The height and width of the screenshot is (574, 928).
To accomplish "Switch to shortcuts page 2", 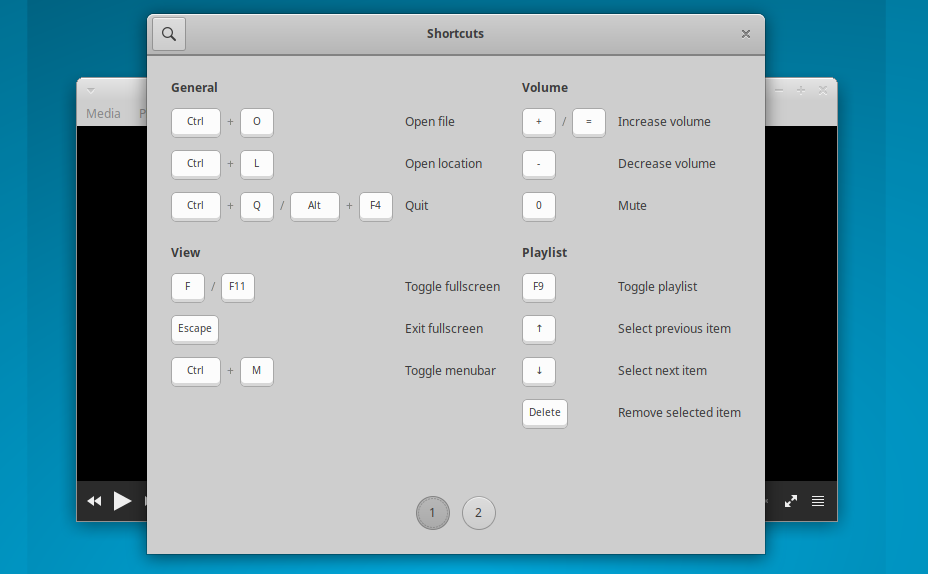I will 478,513.
